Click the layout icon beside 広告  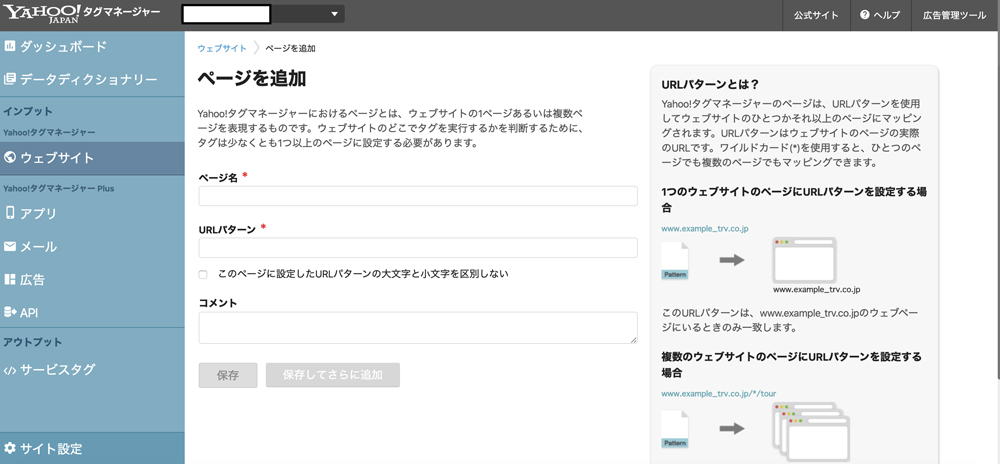pyautogui.click(x=10, y=279)
